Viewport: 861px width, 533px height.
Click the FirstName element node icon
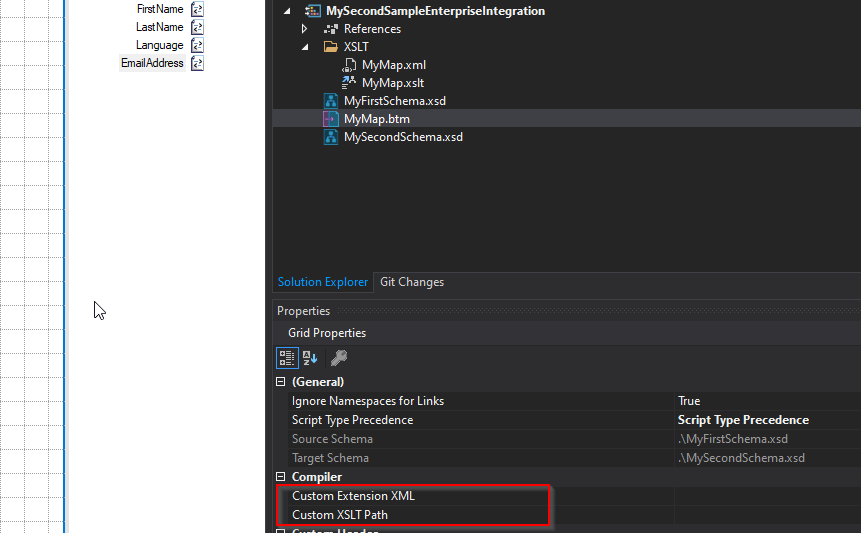(x=198, y=9)
